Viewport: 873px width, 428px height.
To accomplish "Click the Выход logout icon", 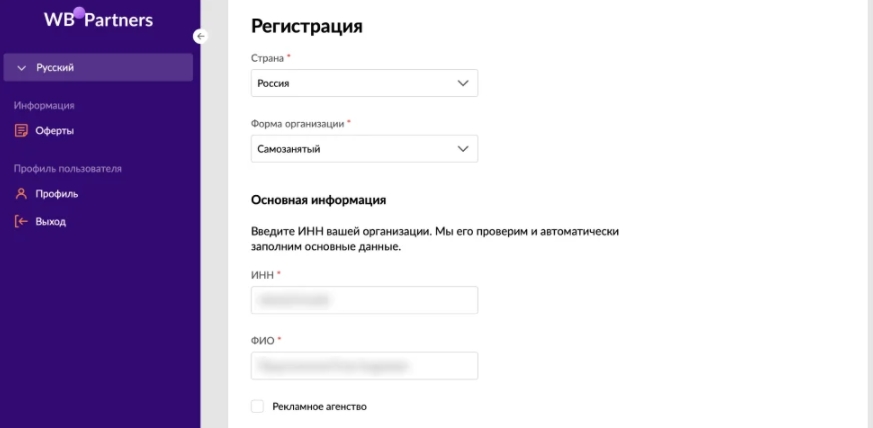I will click(21, 222).
